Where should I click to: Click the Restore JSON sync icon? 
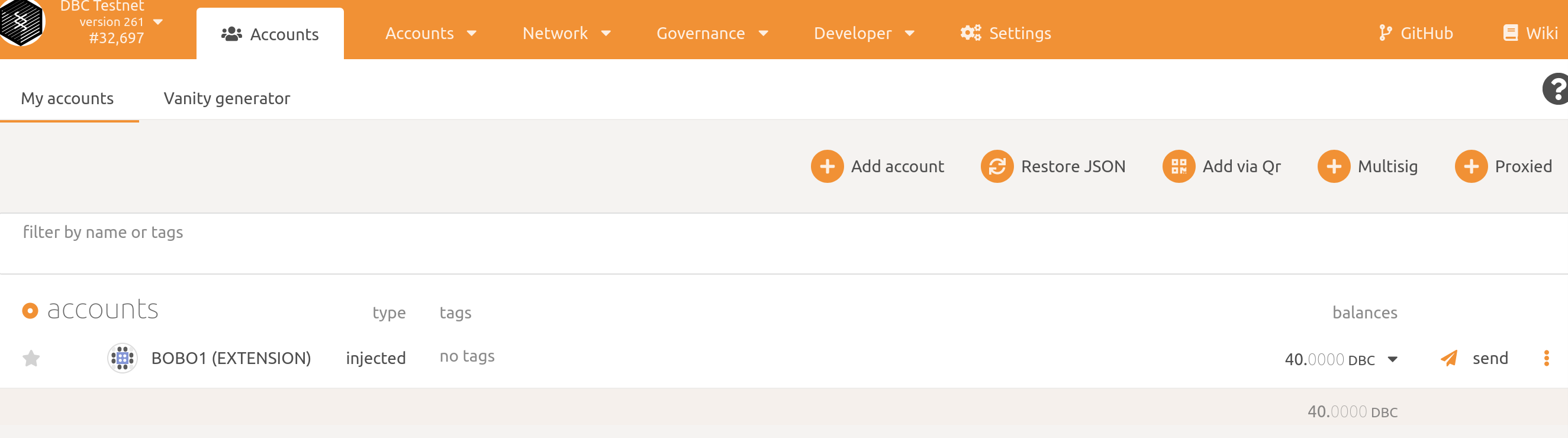point(996,166)
